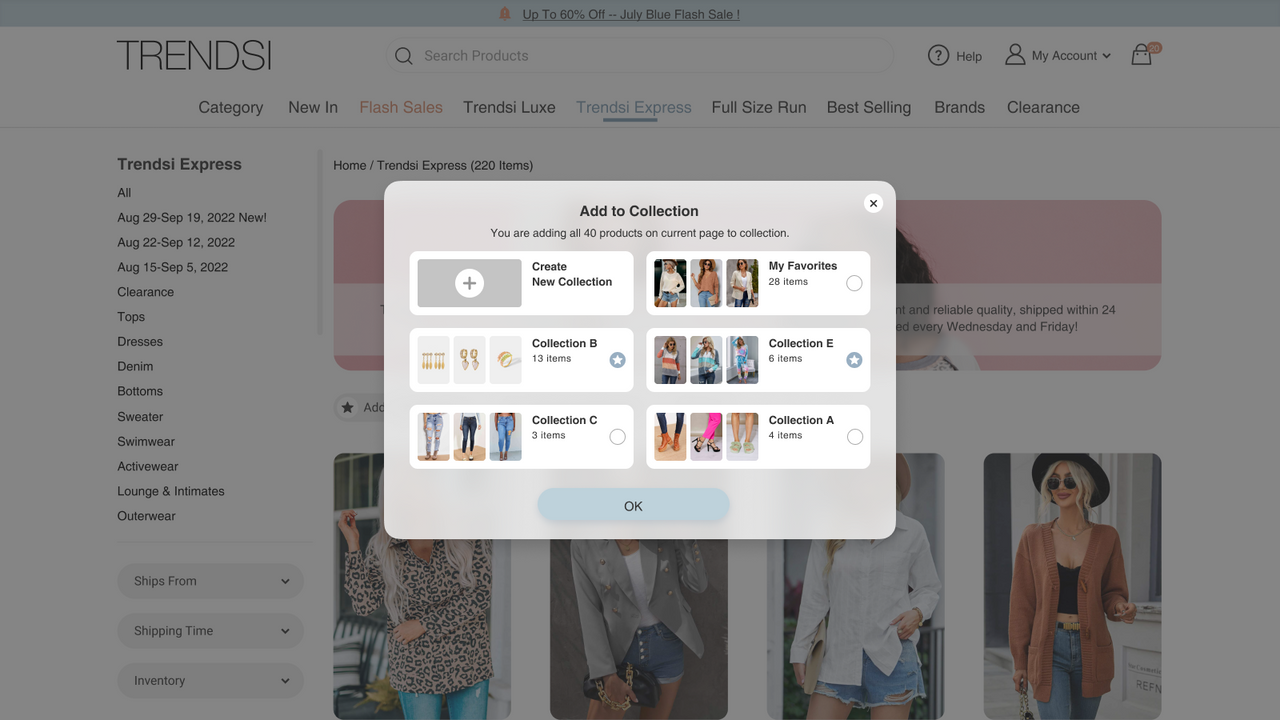Click the My Account user icon

[x=1015, y=55]
